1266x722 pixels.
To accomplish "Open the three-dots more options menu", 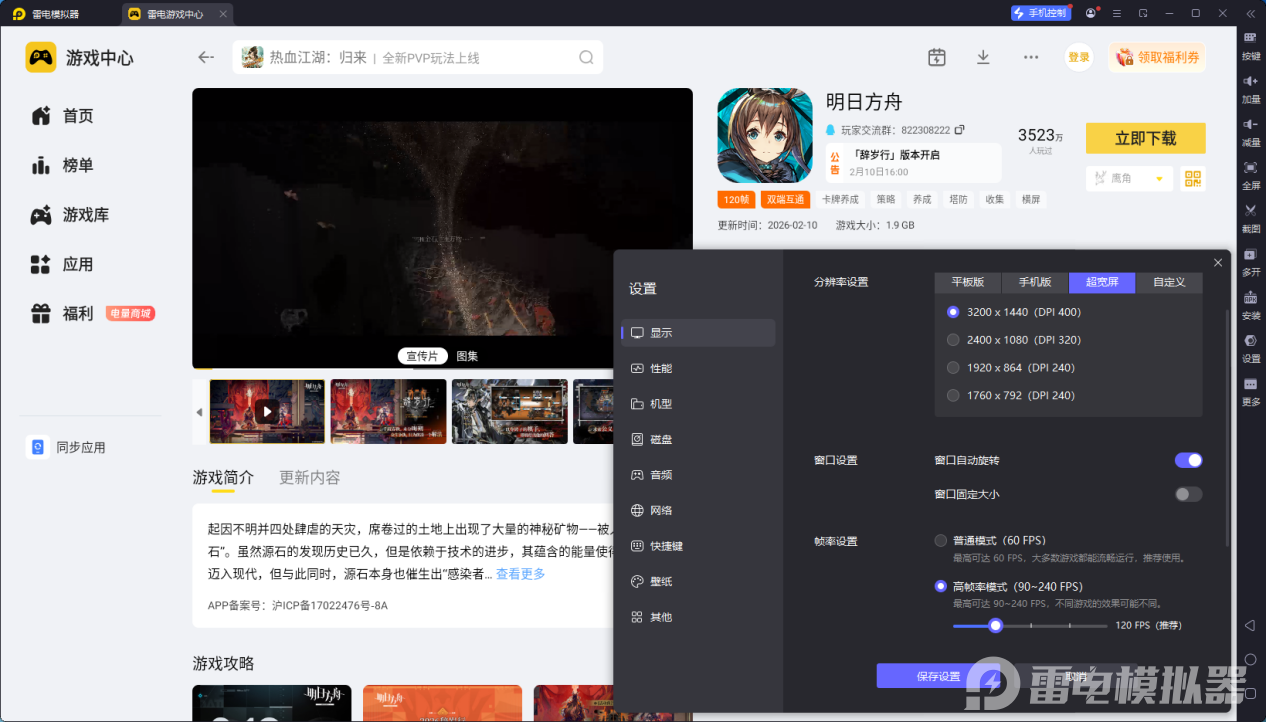I will [1031, 57].
